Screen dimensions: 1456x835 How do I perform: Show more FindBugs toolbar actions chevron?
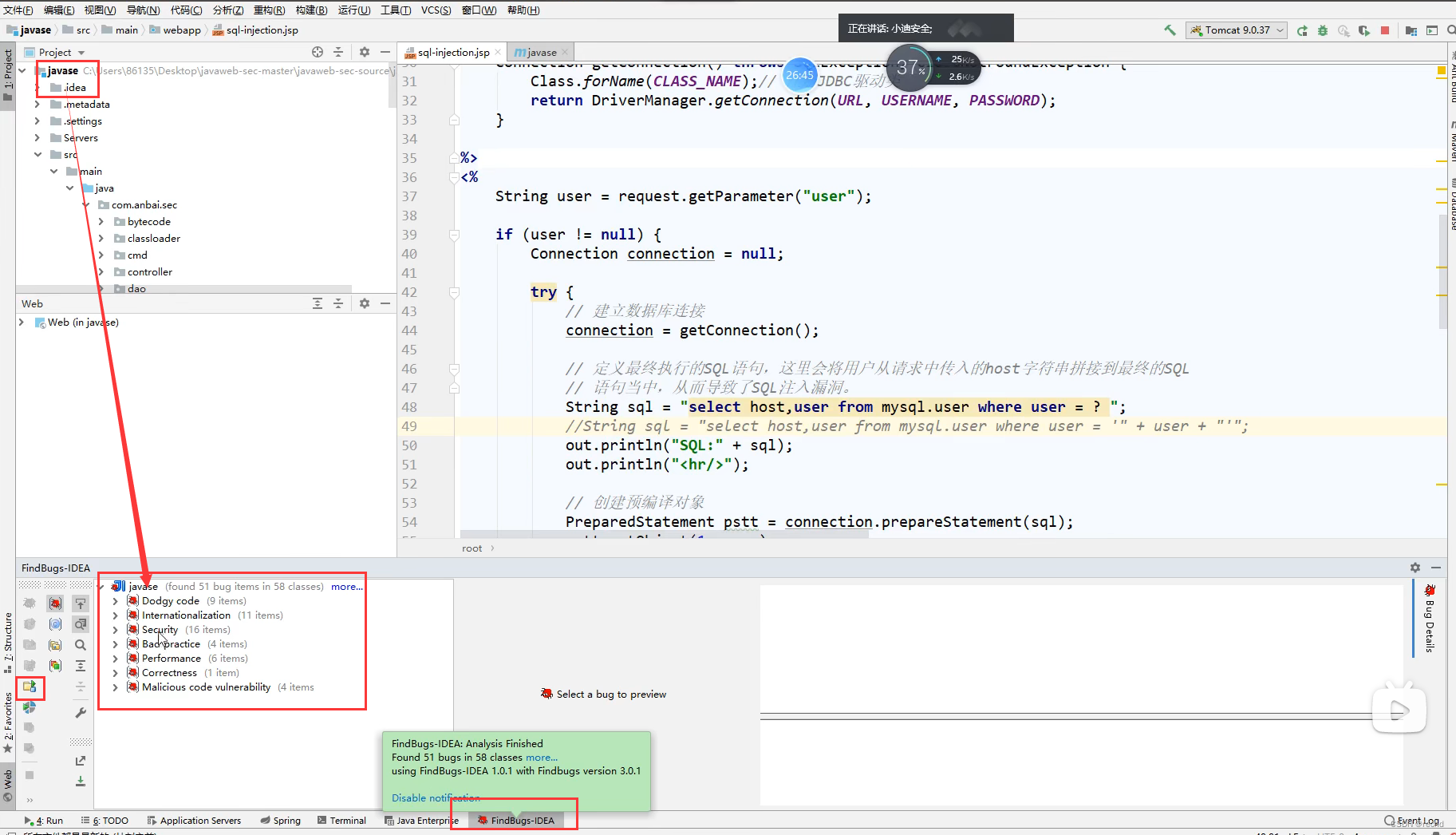tap(30, 799)
